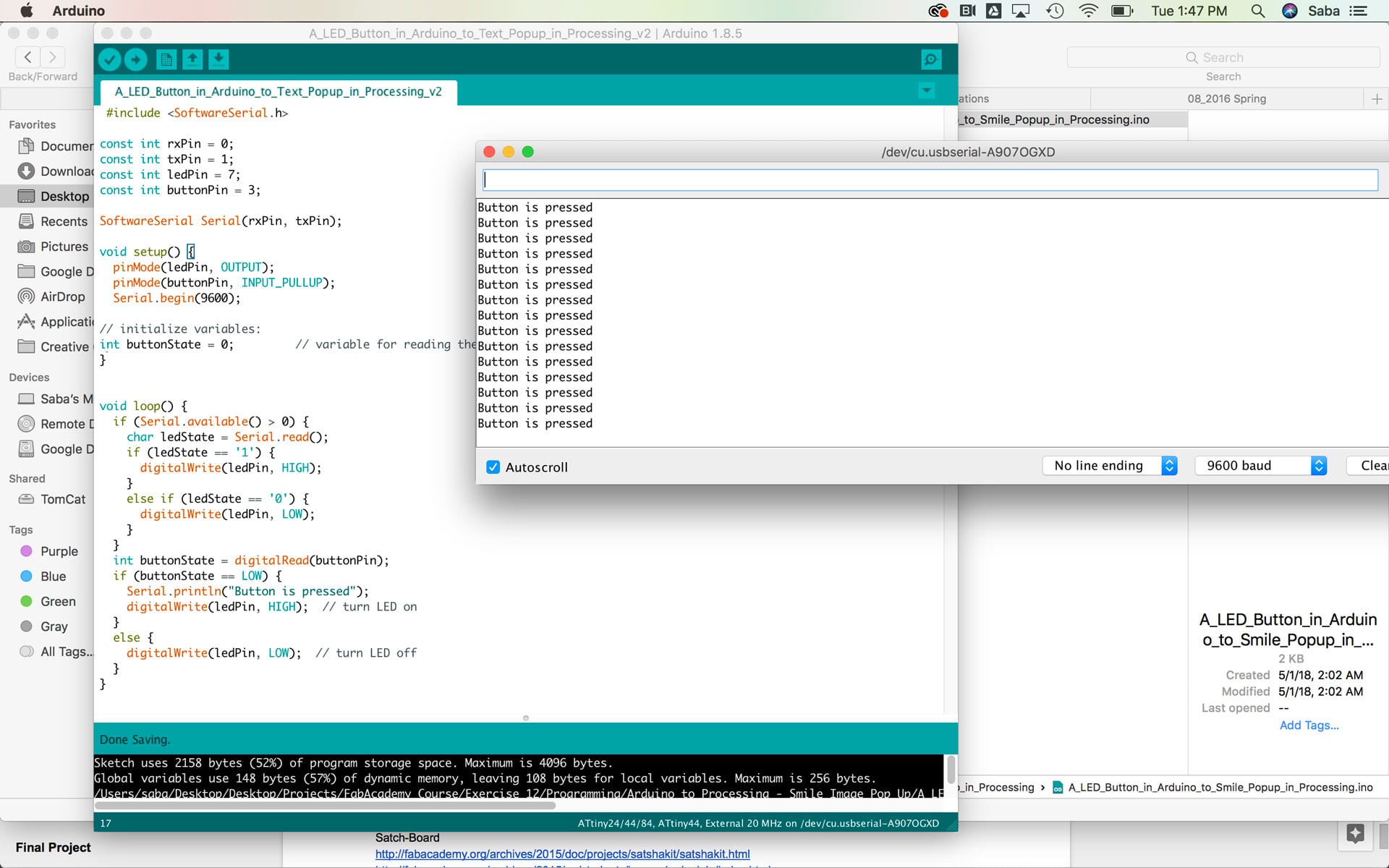Click the Time Machine menu bar icon
Screen dimensions: 1389x868
[1055, 11]
